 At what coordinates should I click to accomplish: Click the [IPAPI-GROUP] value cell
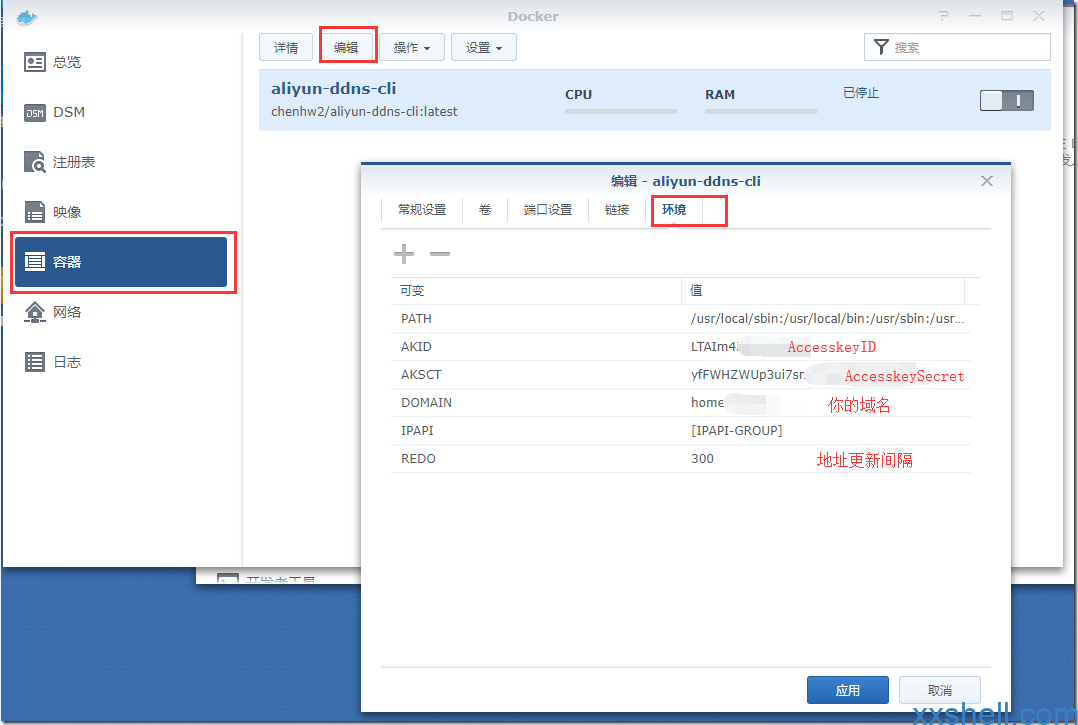(x=826, y=431)
